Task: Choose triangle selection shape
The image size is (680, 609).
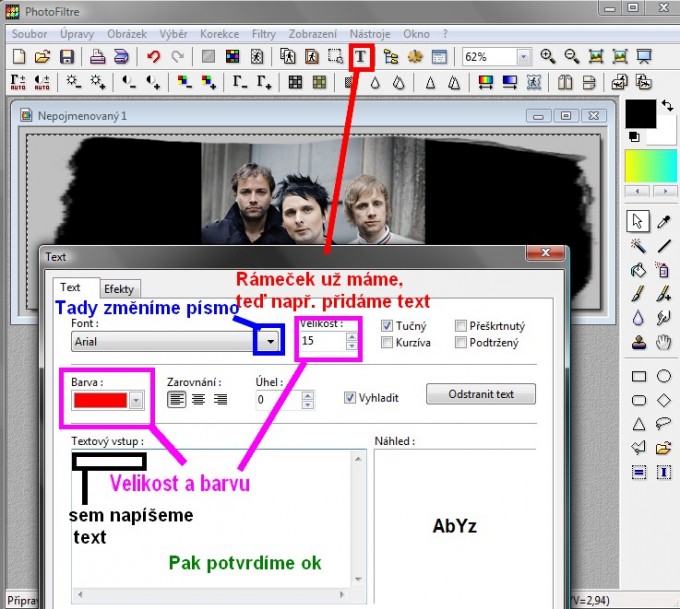Action: point(639,424)
